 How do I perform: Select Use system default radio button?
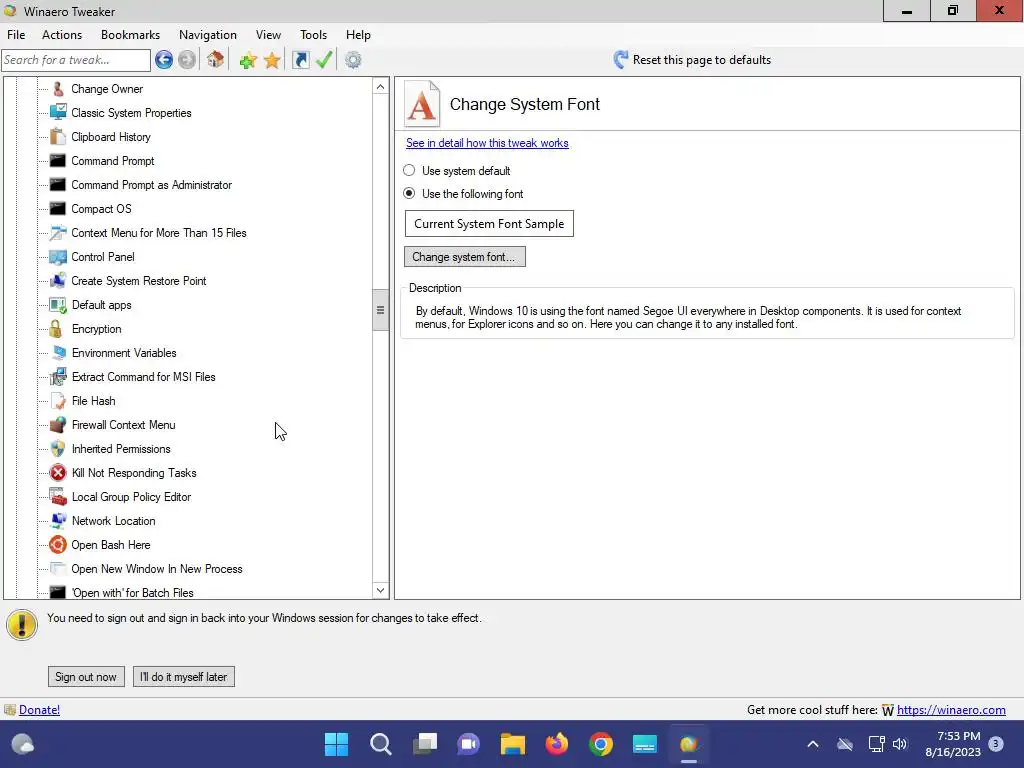point(409,170)
